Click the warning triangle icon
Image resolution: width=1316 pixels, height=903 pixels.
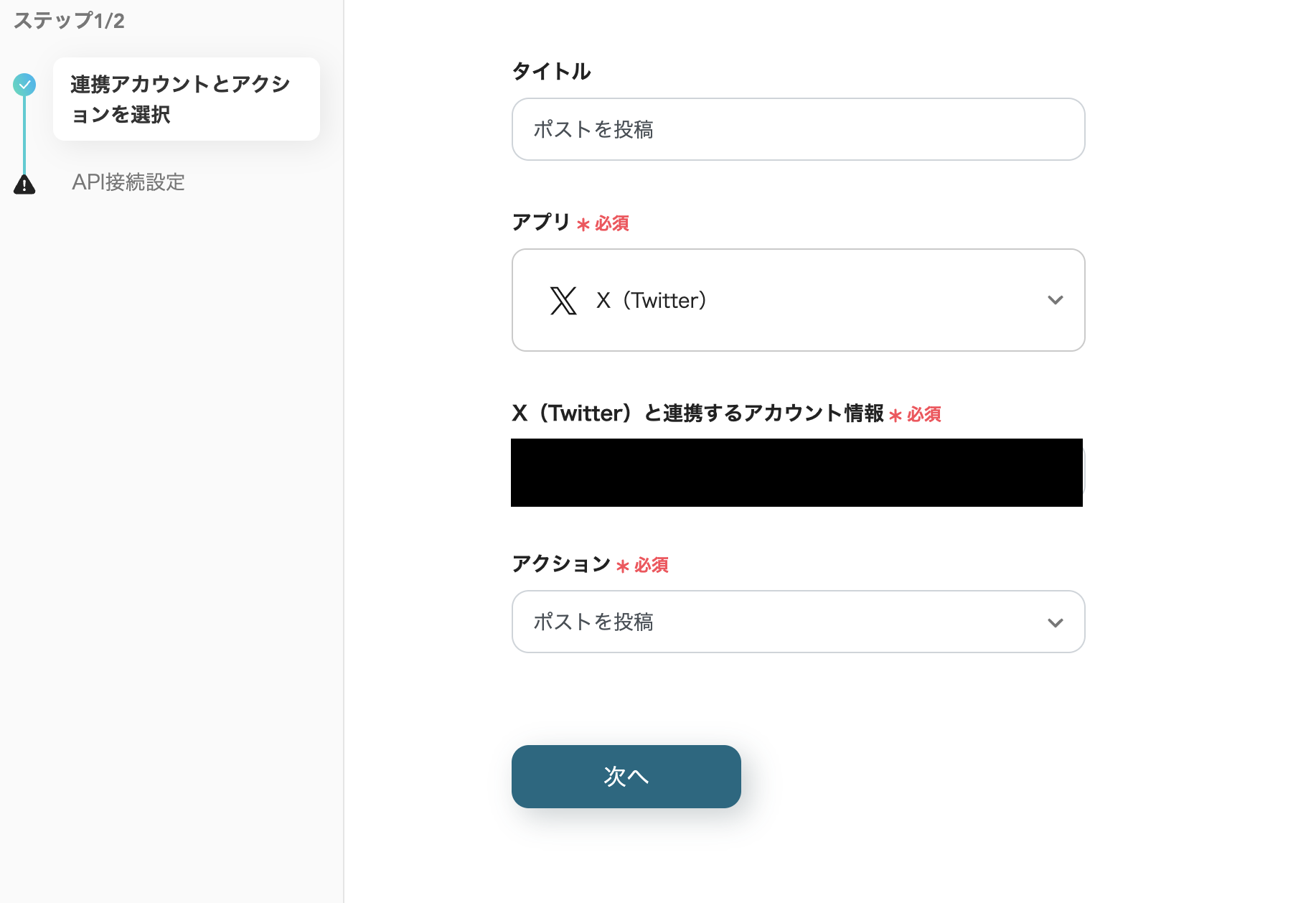point(24,184)
